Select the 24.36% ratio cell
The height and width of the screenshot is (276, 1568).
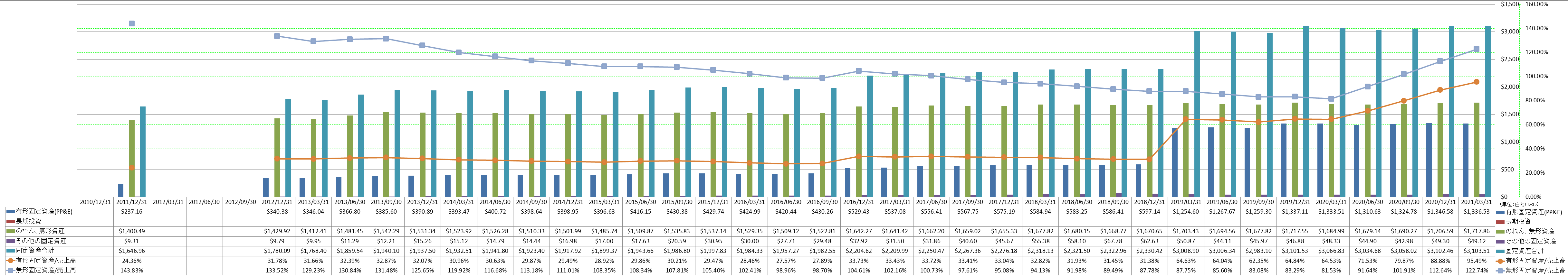pos(132,260)
